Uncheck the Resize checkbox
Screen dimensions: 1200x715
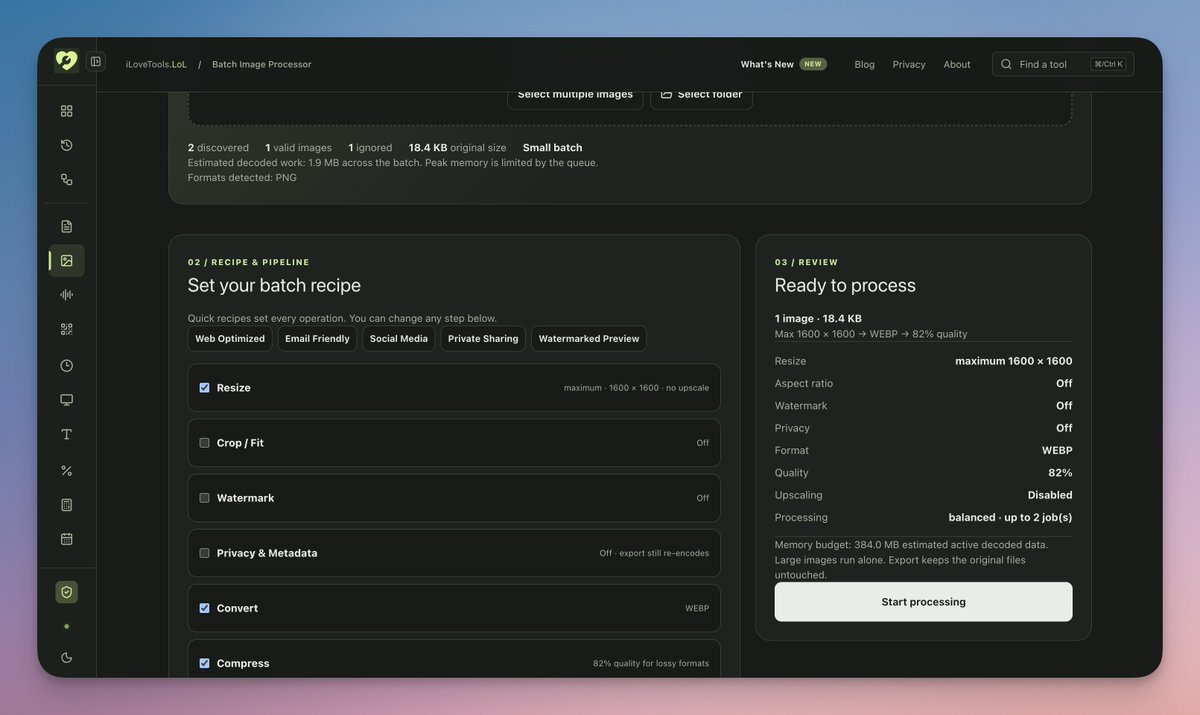pyautogui.click(x=204, y=388)
